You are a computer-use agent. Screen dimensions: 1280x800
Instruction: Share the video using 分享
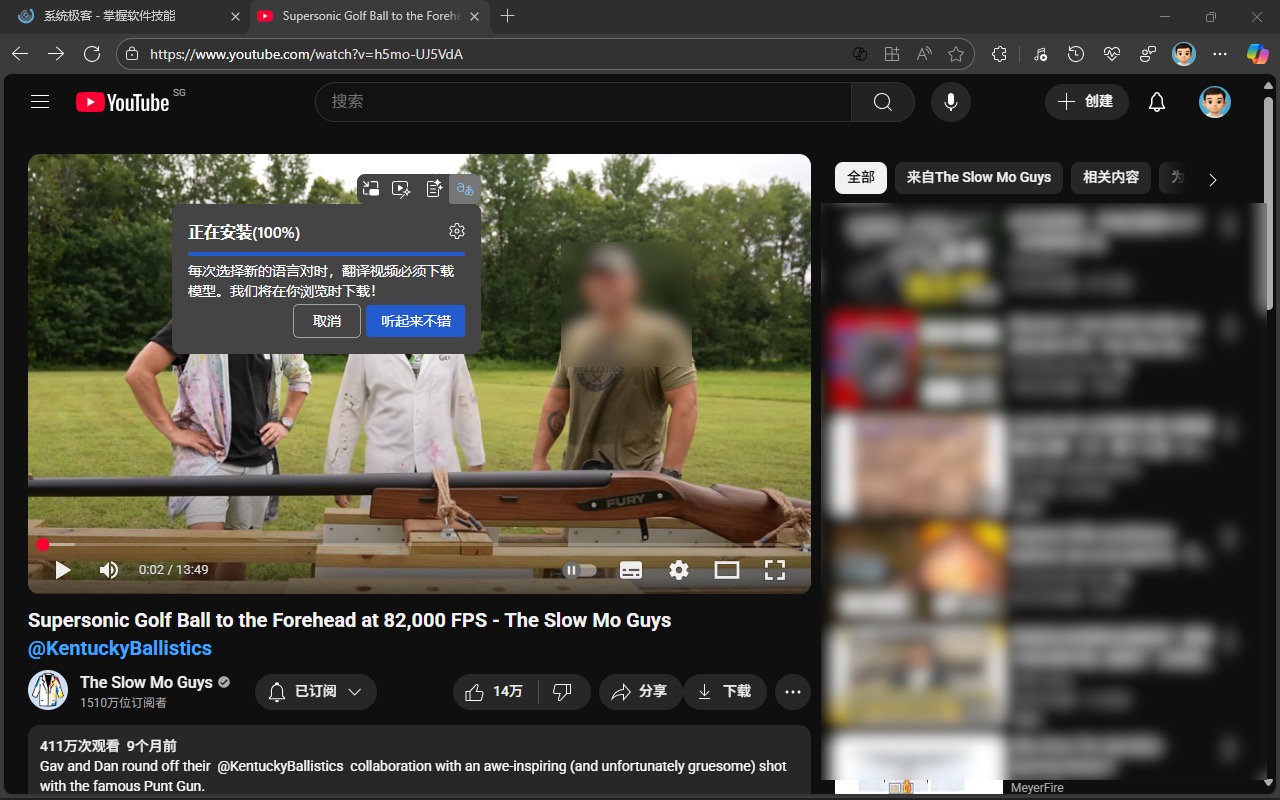(x=640, y=692)
